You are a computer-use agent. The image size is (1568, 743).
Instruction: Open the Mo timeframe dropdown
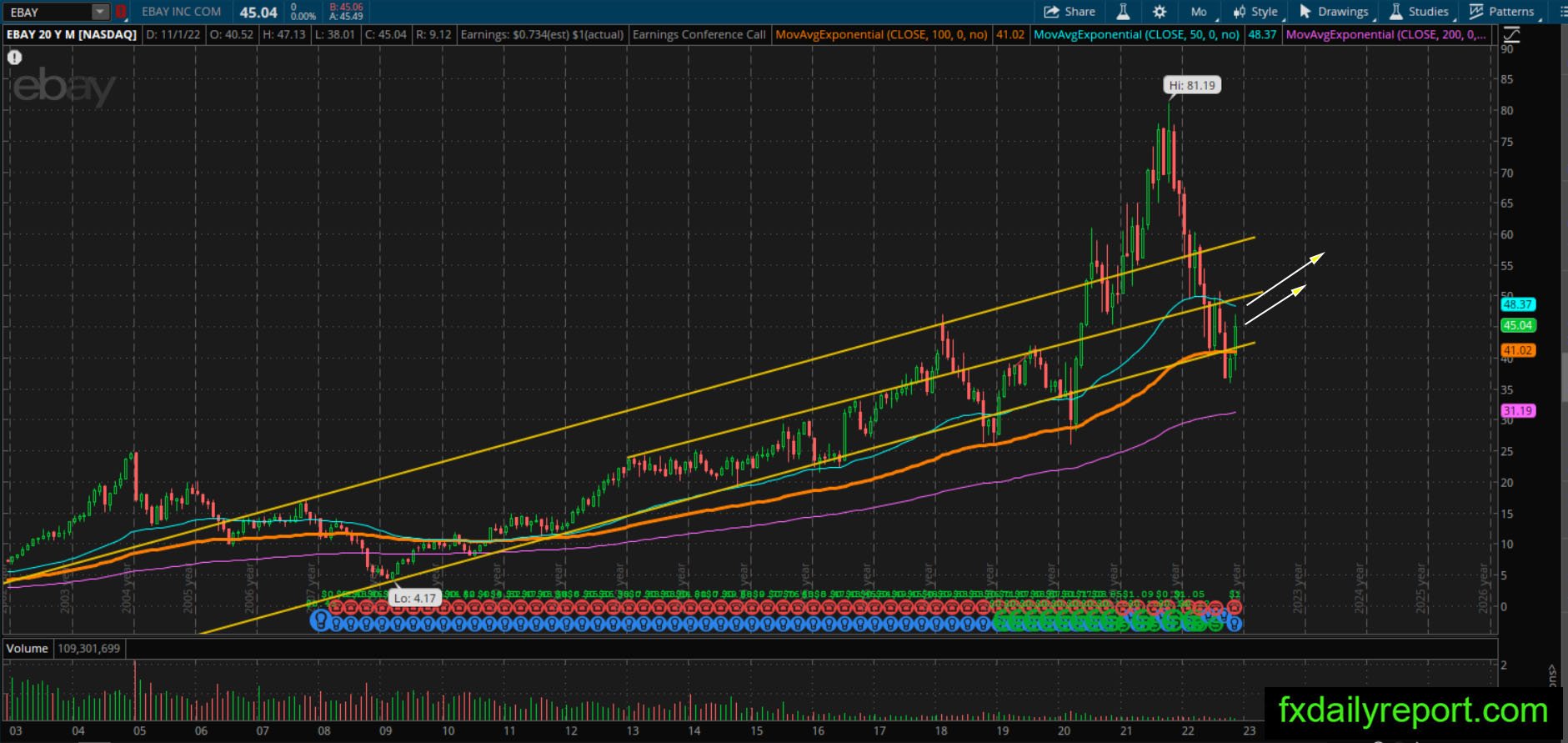click(x=1200, y=12)
